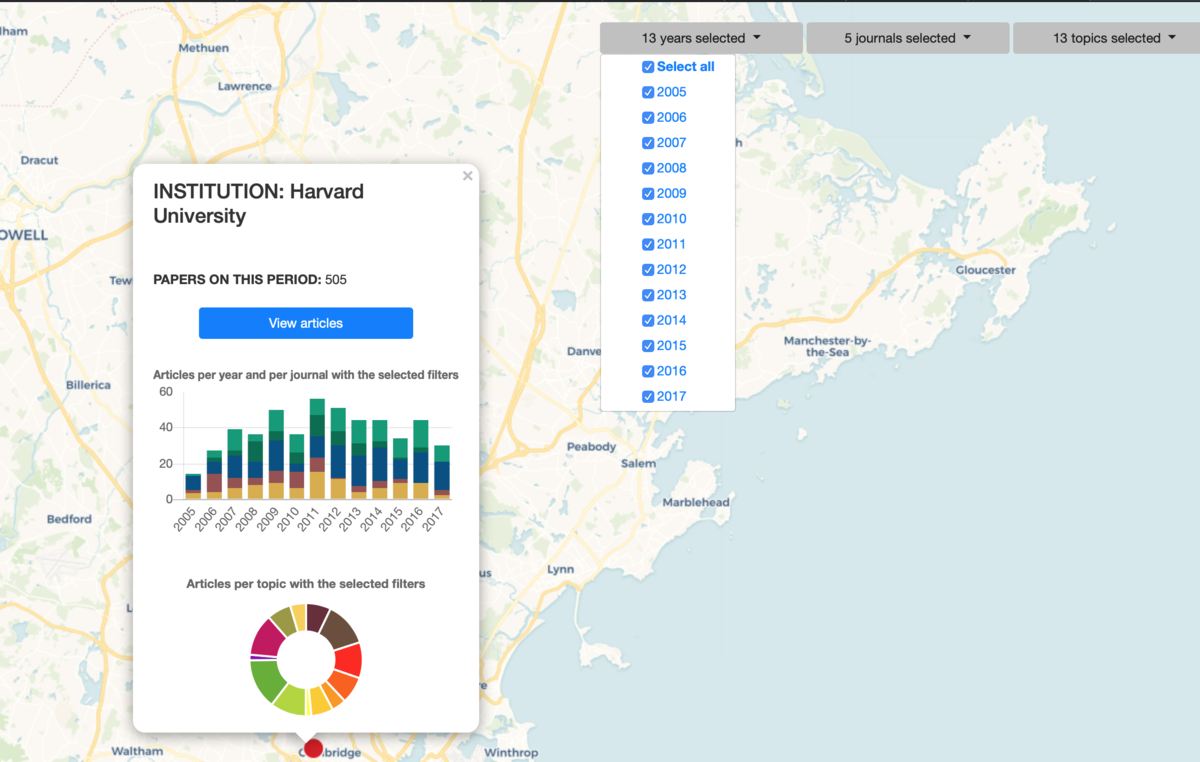
Task: Close the Harvard University popup
Action: click(467, 176)
